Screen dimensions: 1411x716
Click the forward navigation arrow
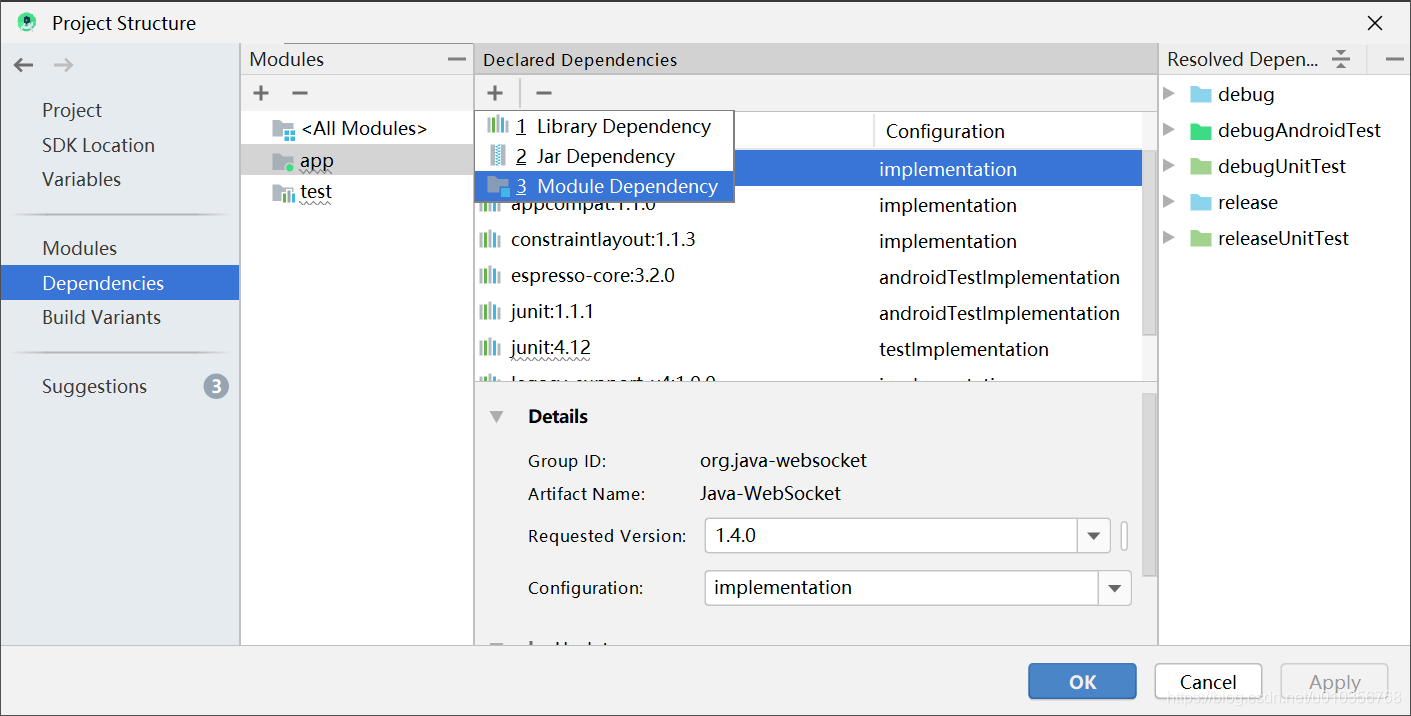click(62, 64)
